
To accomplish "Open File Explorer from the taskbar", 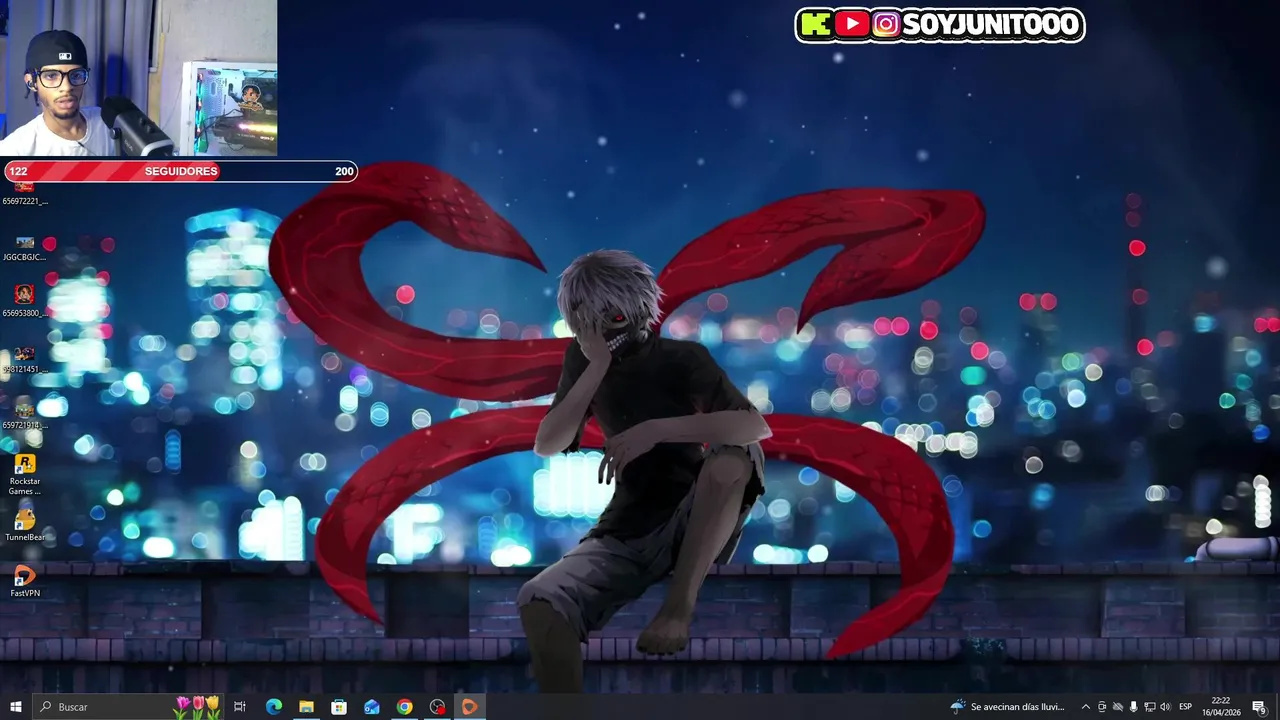I will click(x=306, y=707).
